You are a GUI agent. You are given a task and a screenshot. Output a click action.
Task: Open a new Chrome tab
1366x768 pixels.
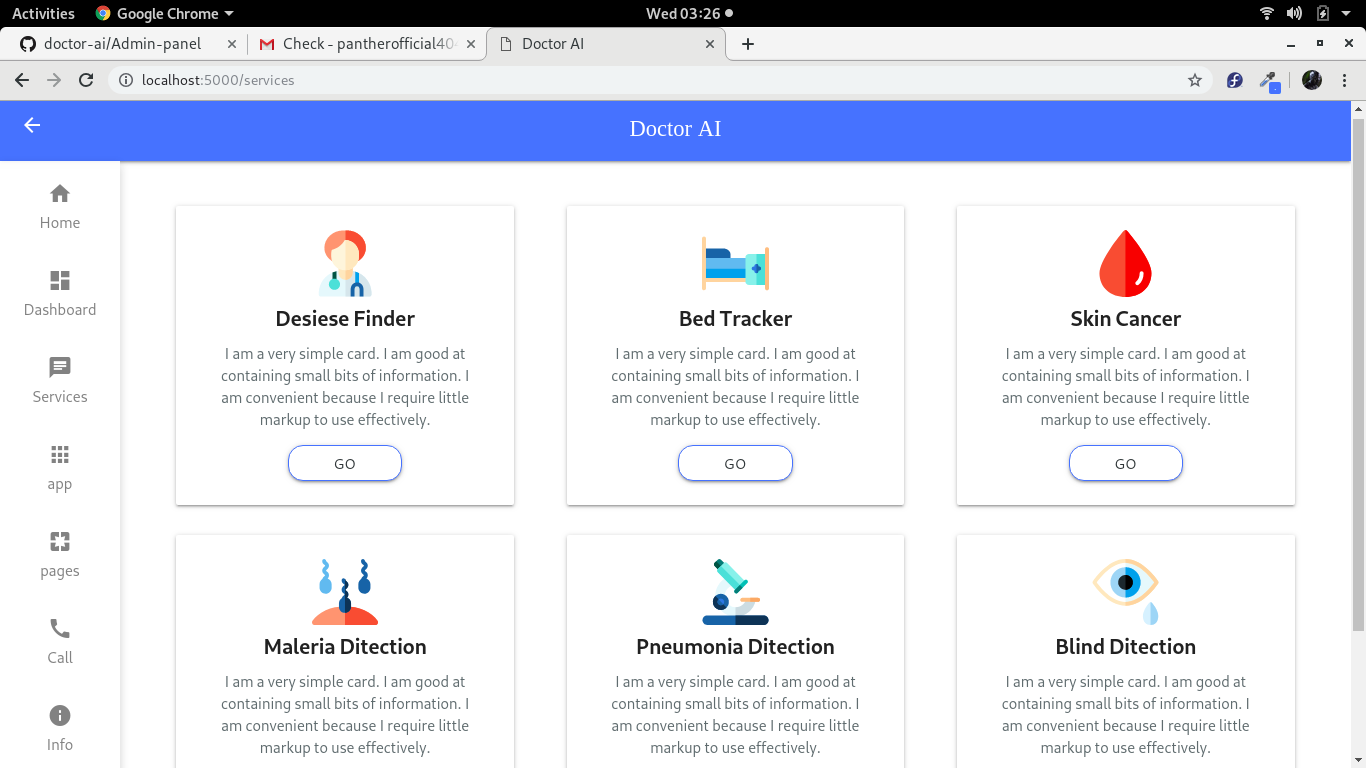pyautogui.click(x=747, y=44)
